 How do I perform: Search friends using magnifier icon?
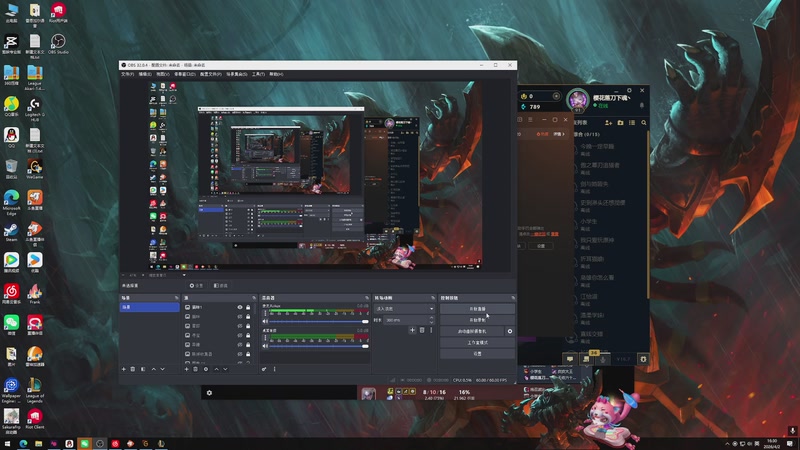[x=644, y=122]
